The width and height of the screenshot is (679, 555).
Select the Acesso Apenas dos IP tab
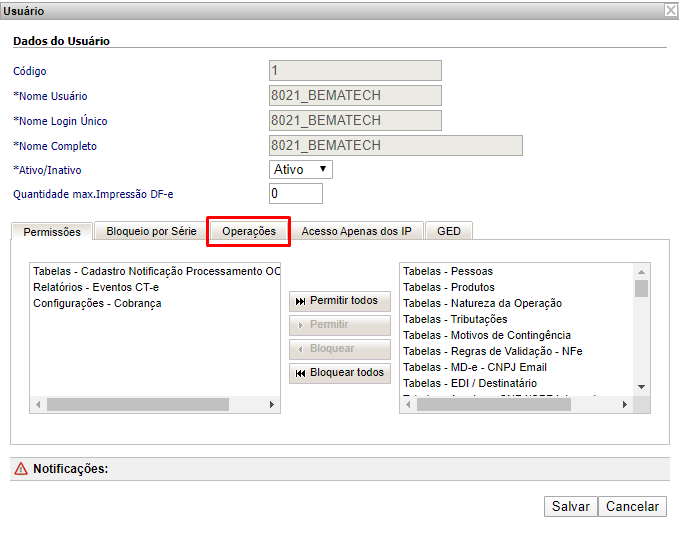356,231
